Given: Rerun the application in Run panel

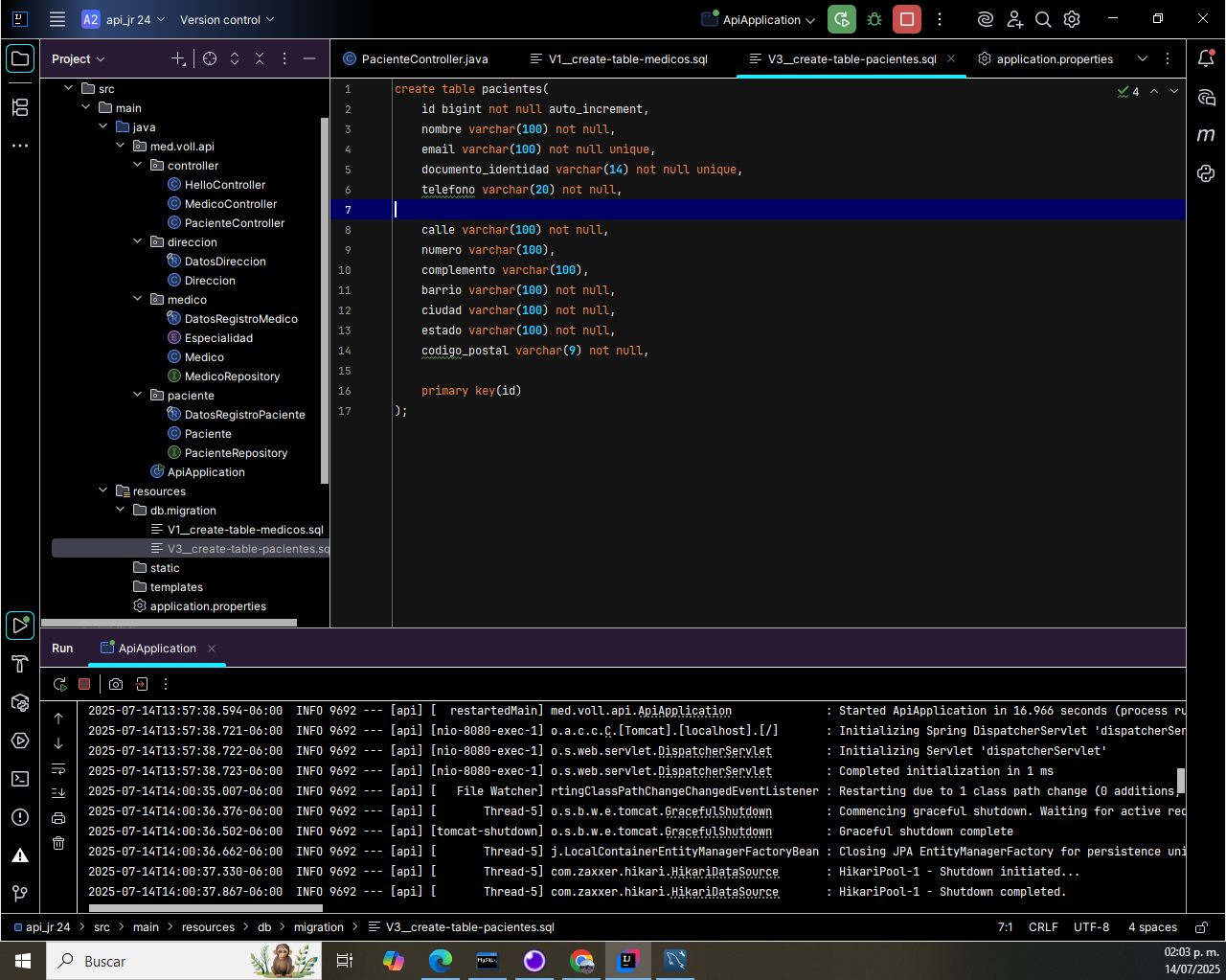Looking at the screenshot, I should tap(60, 684).
